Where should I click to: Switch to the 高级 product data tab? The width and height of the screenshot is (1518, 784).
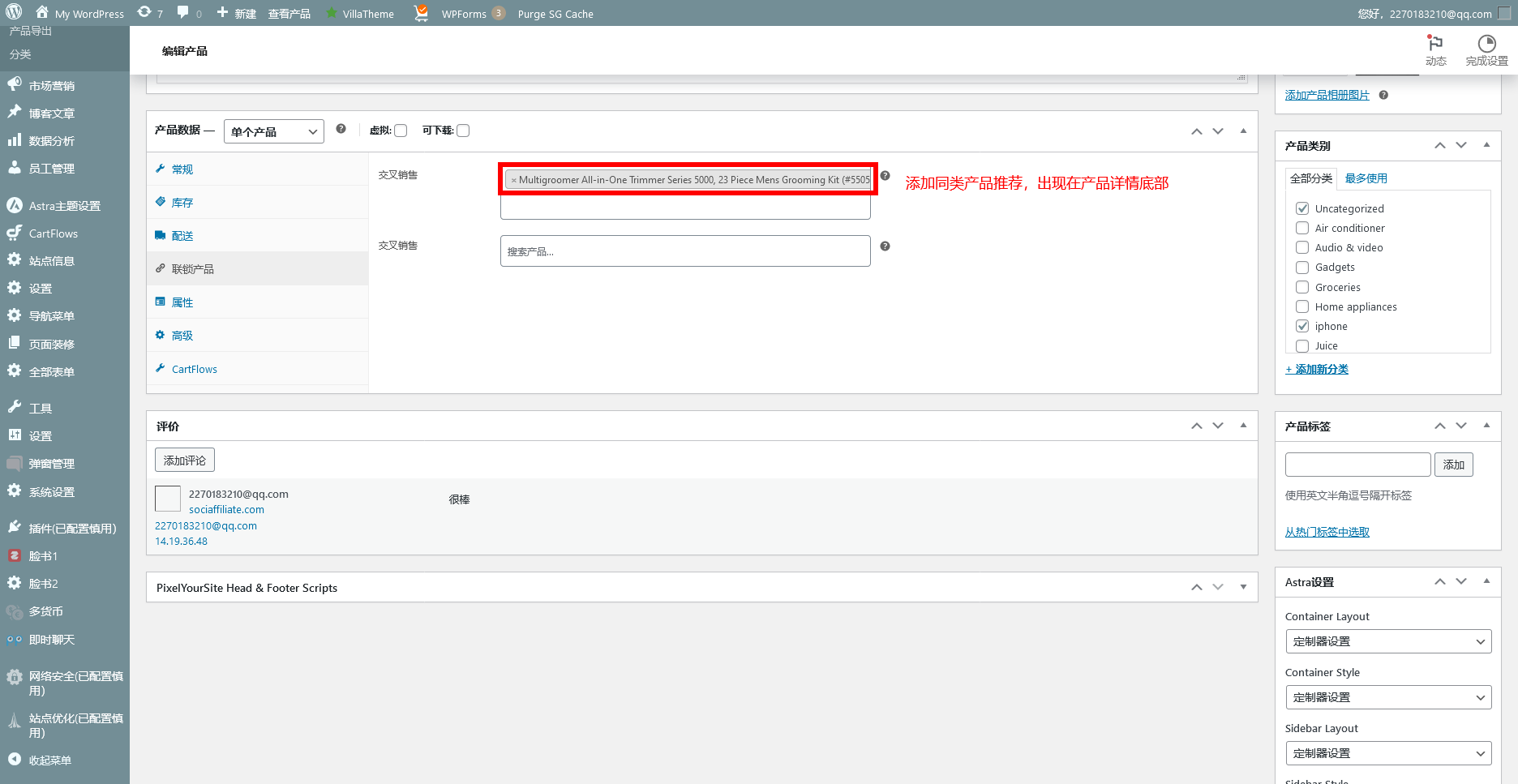pyautogui.click(x=258, y=335)
